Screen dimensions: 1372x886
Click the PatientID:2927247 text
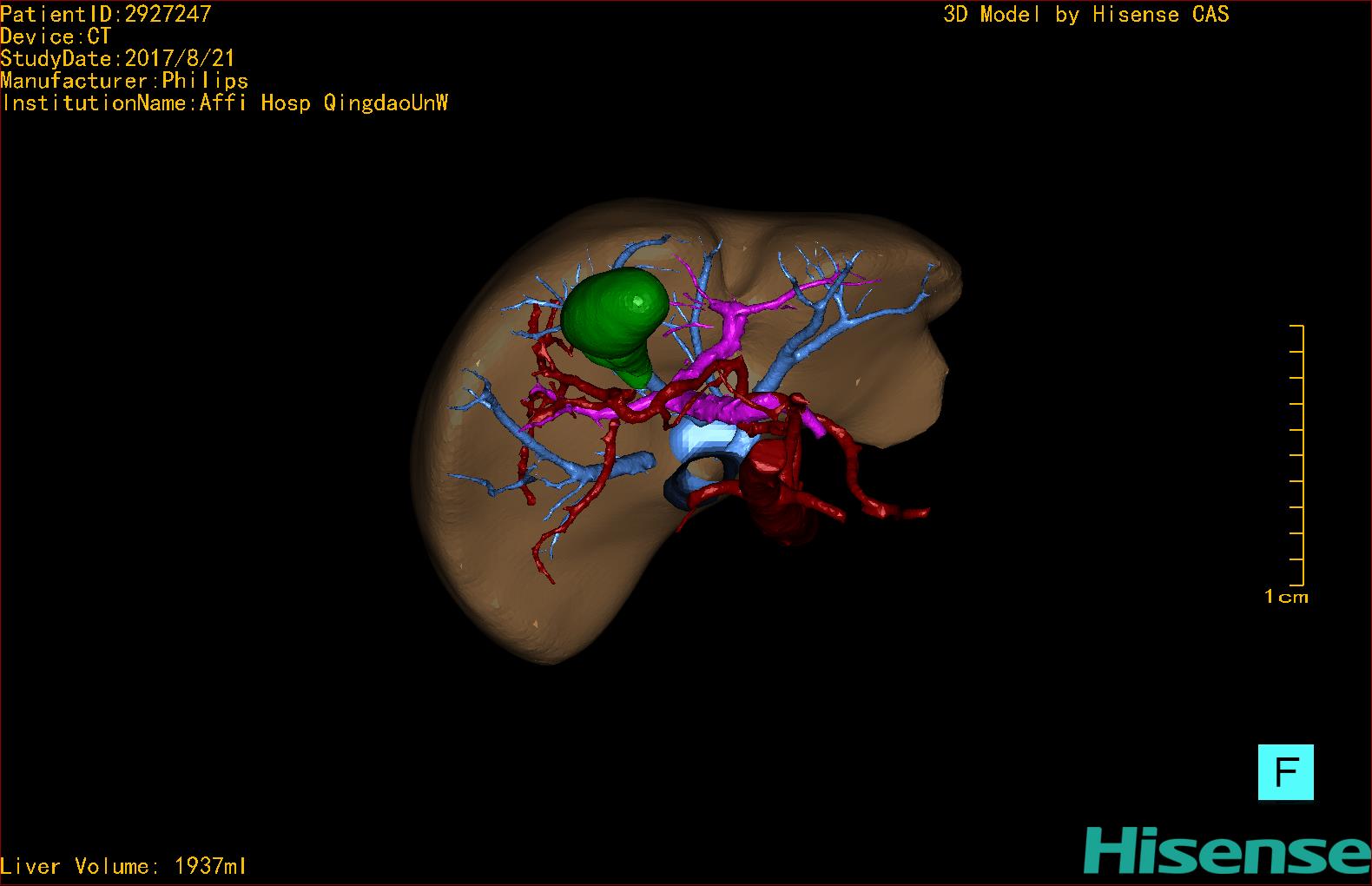click(106, 14)
